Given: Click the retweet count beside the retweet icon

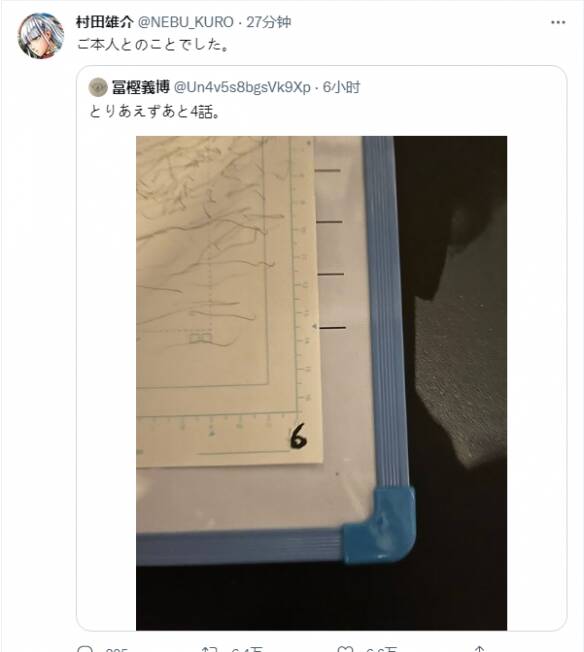Looking at the screenshot, I should click(x=246, y=650).
